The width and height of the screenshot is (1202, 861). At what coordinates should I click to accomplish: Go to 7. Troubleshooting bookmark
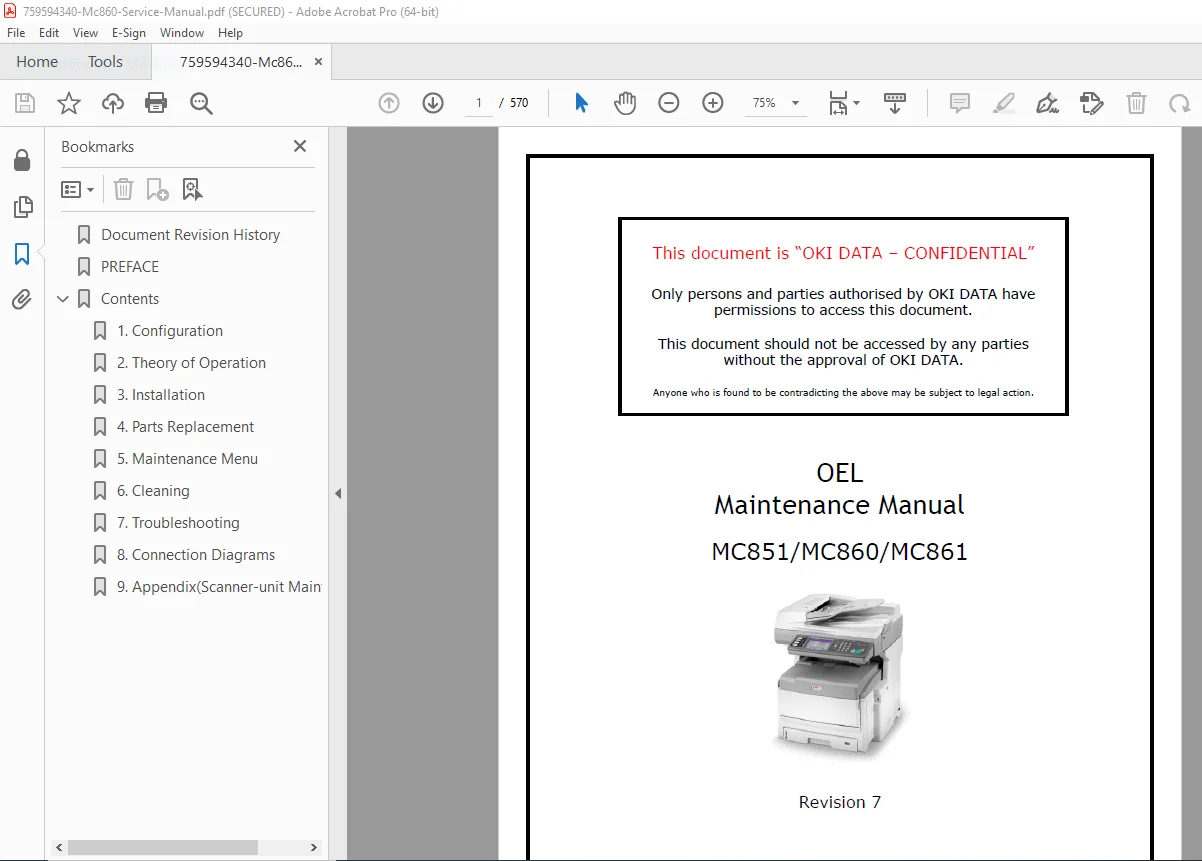178,523
